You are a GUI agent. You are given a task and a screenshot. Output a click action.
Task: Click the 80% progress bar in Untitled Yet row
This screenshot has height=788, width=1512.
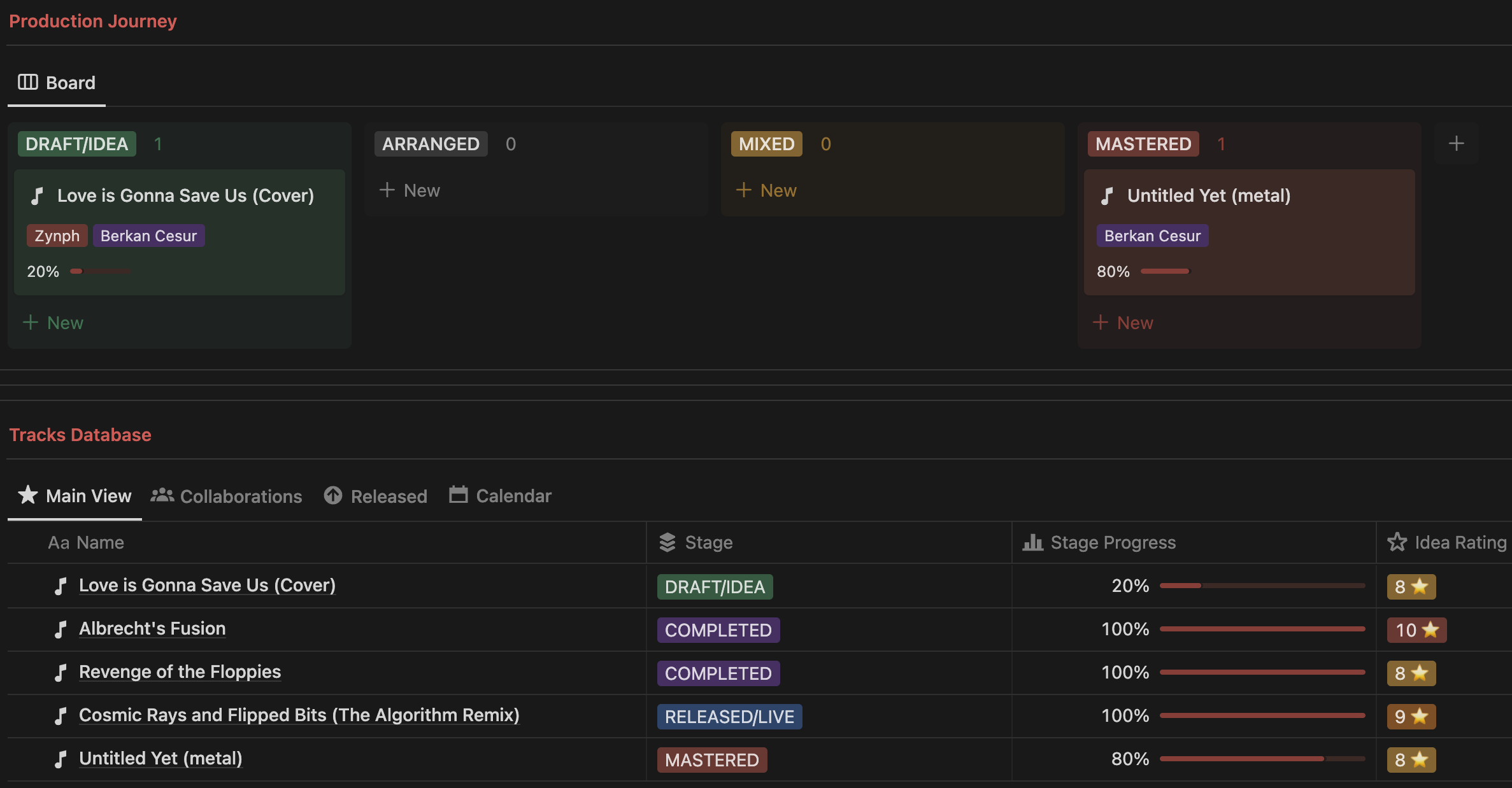point(1262,759)
